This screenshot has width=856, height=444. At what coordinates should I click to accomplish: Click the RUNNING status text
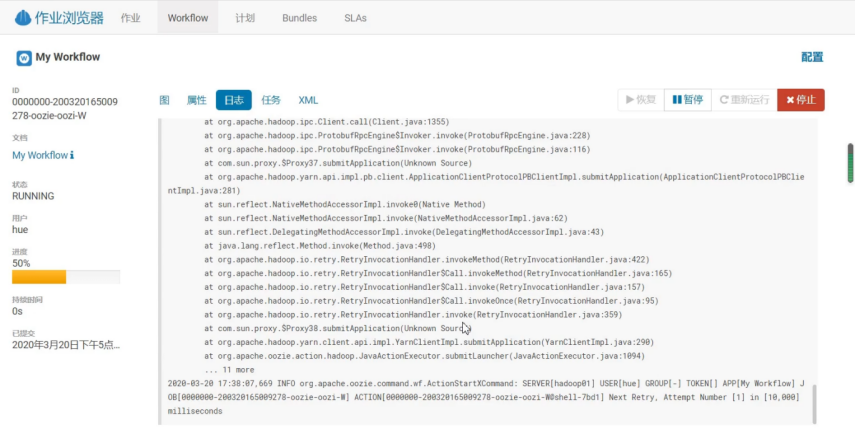coord(33,196)
